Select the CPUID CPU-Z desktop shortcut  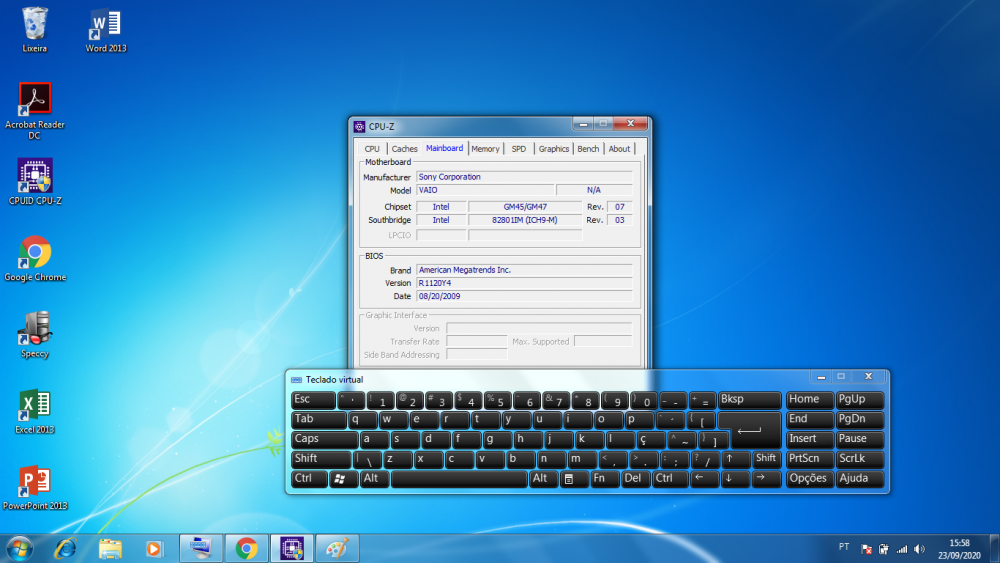pos(34,182)
